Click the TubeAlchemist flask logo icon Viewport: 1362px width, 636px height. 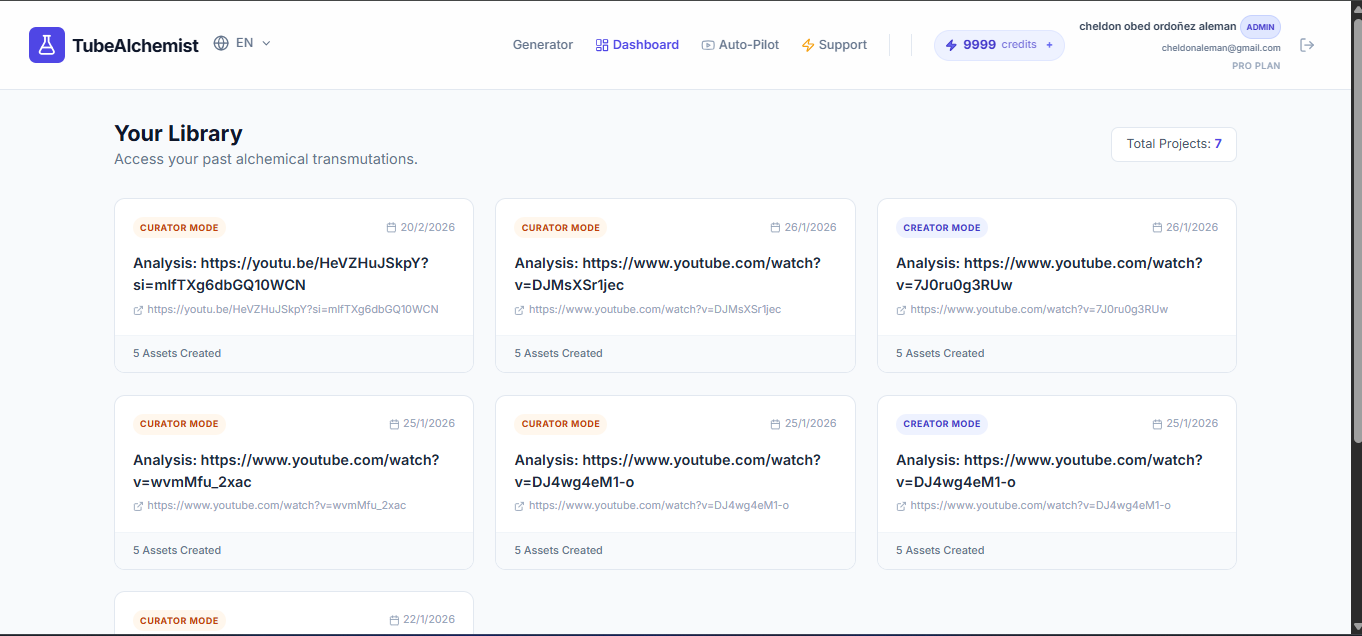click(47, 45)
